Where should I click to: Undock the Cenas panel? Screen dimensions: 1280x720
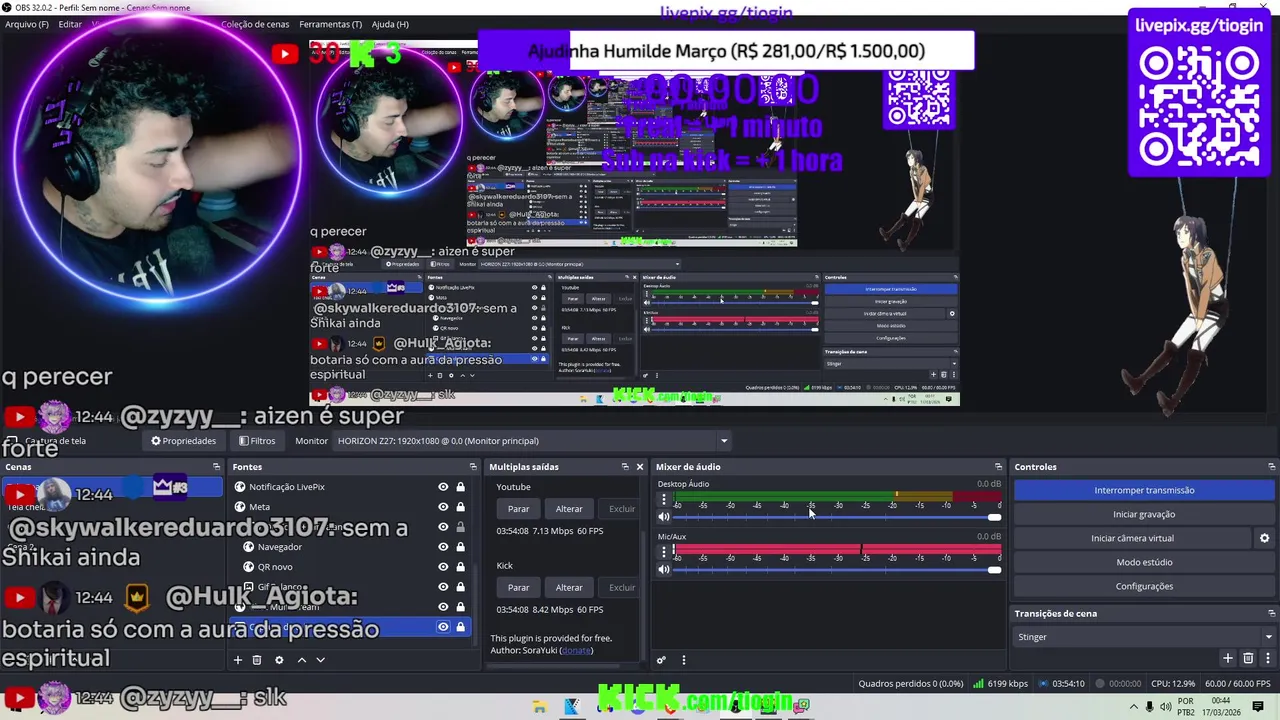coord(216,467)
